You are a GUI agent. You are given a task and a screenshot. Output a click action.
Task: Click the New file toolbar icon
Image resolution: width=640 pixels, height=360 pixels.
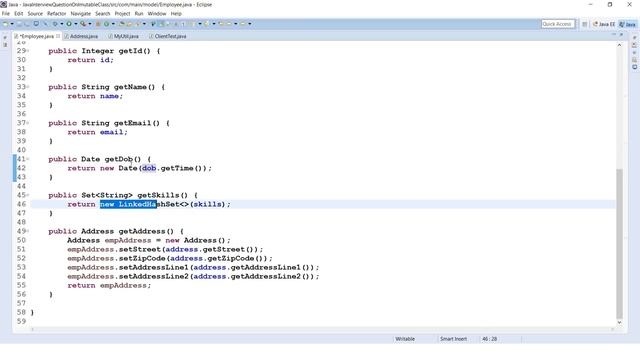click(x=5, y=24)
